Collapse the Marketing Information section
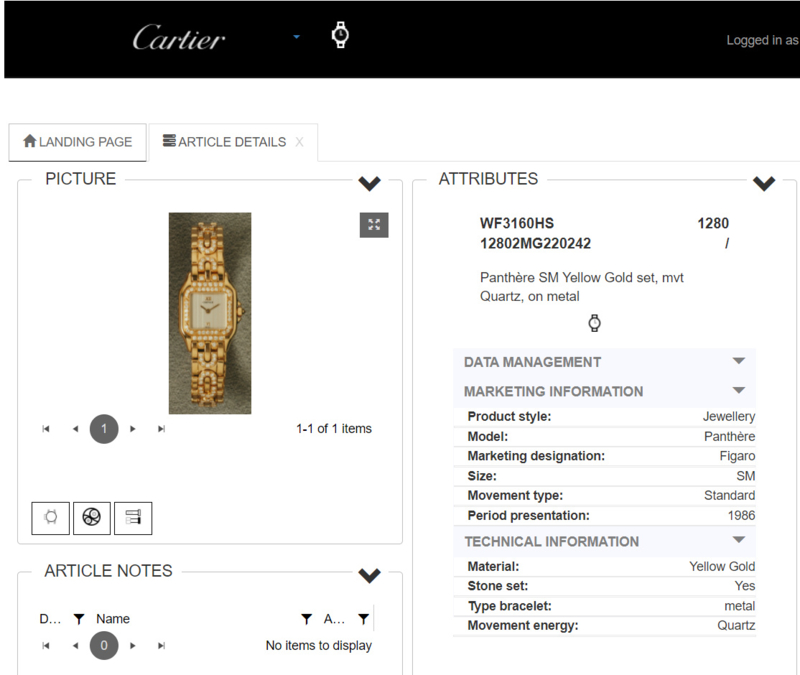The image size is (800, 675). (738, 391)
